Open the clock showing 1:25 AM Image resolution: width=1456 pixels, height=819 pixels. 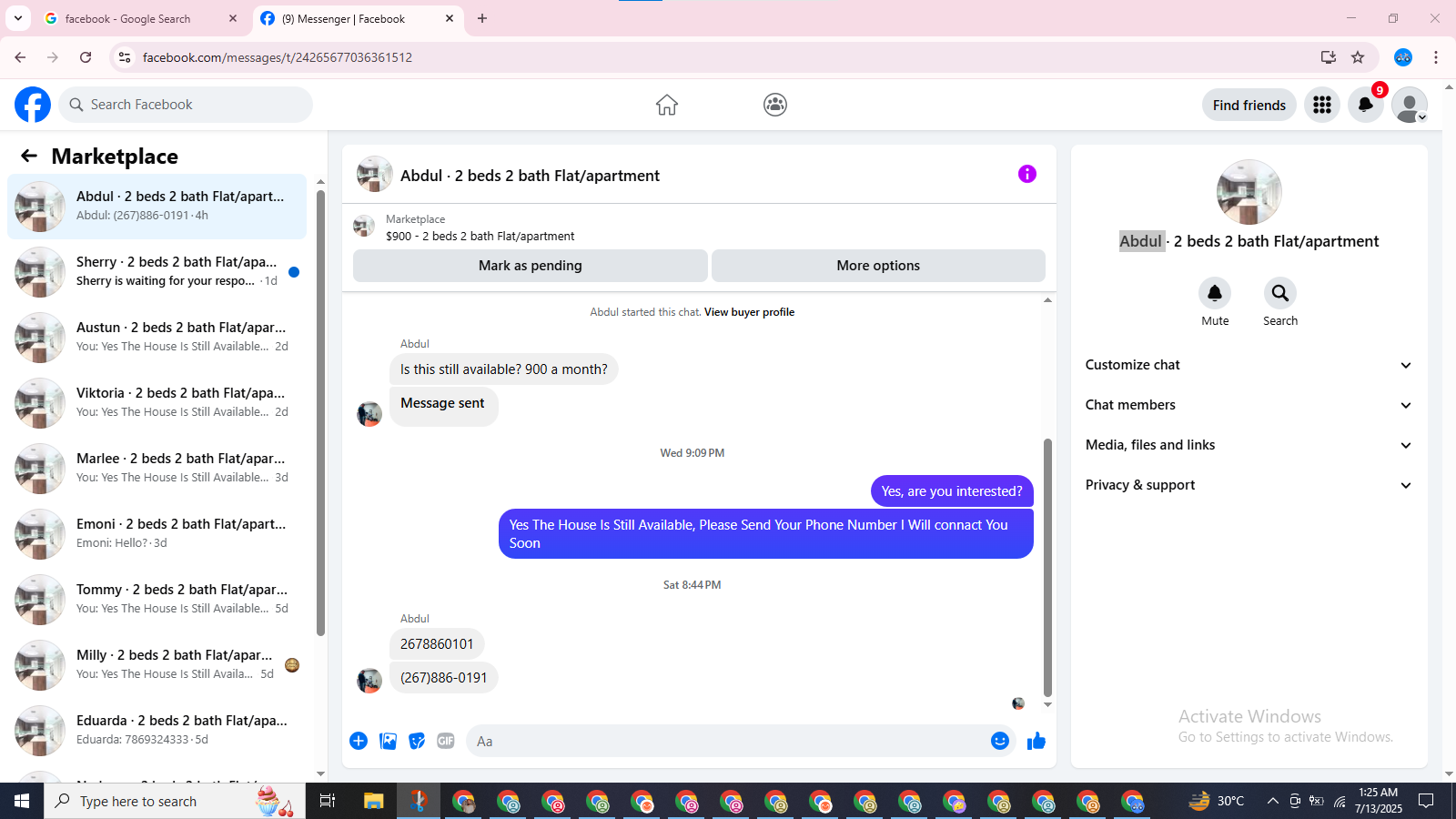[x=1378, y=801]
